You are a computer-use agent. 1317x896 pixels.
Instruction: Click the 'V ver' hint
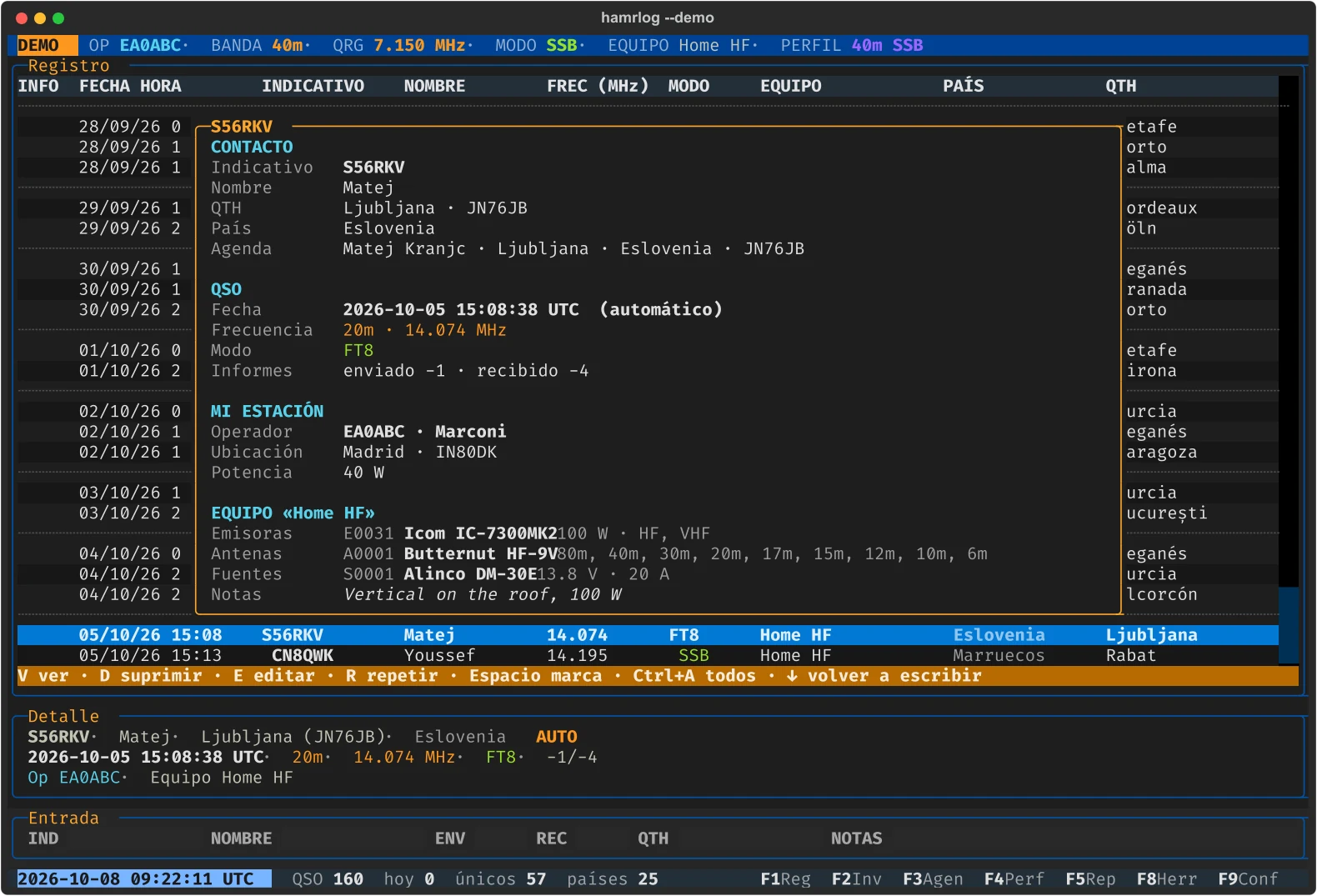pos(43,675)
